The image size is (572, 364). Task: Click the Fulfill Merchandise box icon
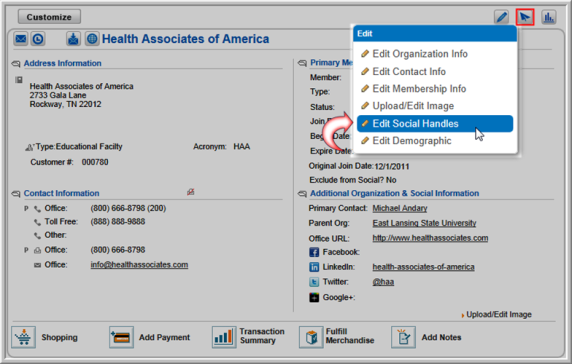coord(311,337)
